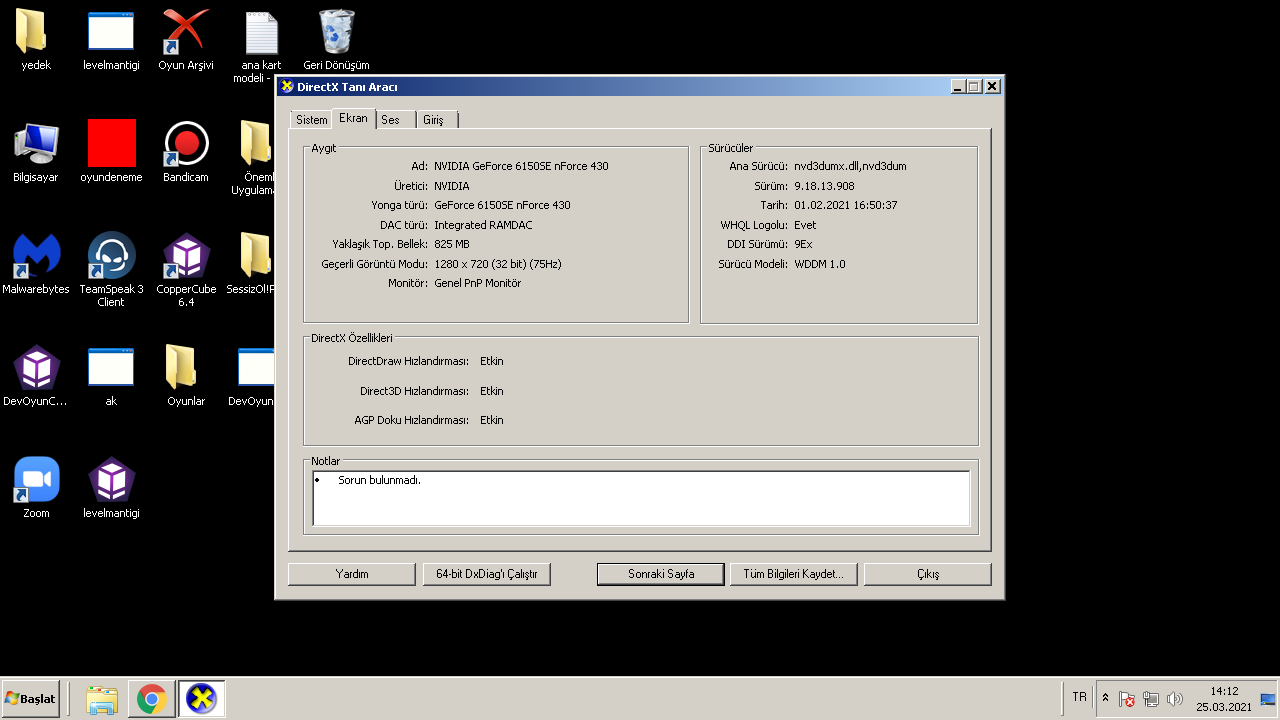Exit using the Çıkış button
This screenshot has height=720, width=1280.
927,574
